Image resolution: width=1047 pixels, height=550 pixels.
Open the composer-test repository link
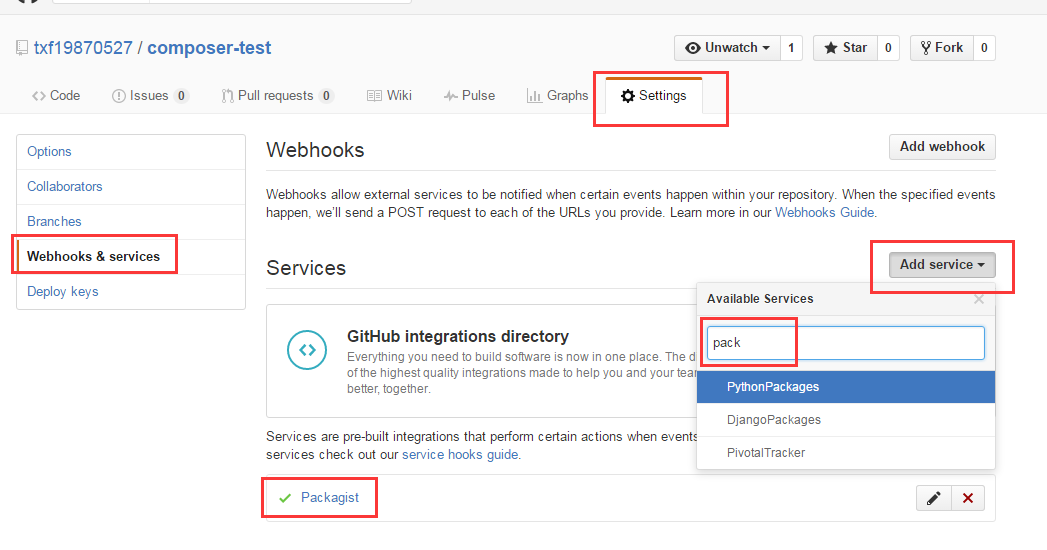209,48
